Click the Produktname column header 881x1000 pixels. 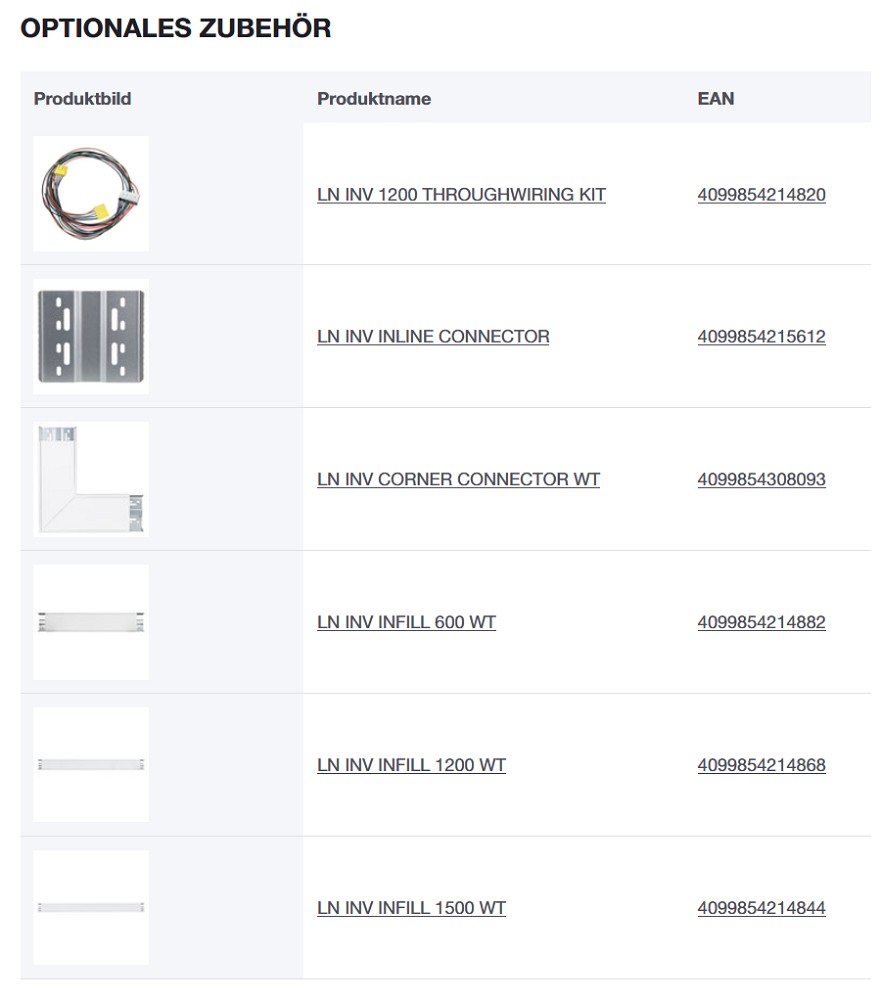coord(374,99)
